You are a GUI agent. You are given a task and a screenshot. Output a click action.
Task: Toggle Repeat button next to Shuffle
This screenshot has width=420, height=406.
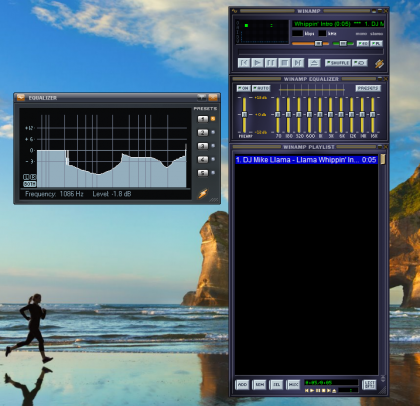point(360,63)
